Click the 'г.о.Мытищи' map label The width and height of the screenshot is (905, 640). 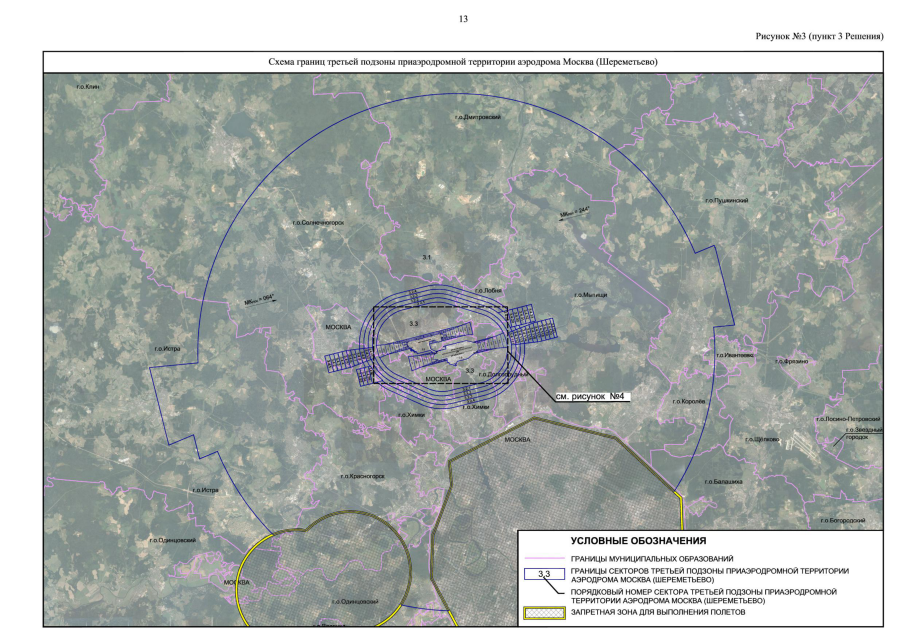coord(590,295)
